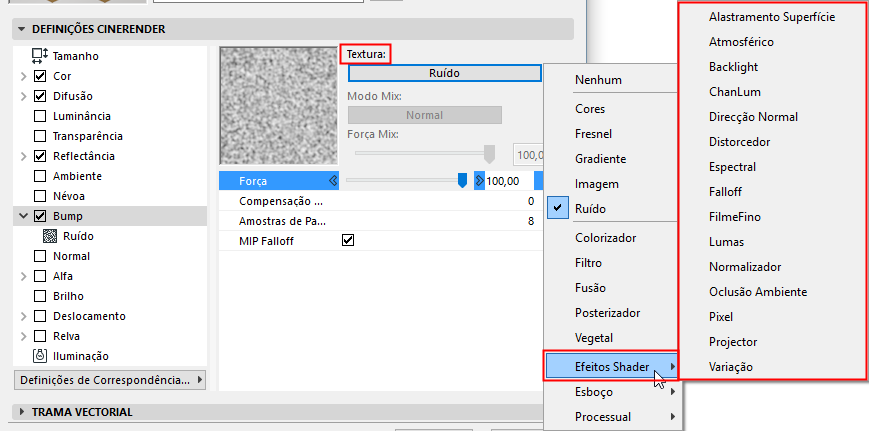The height and width of the screenshot is (431, 869).
Task: Expand the Relva tree item arrow
Action: click(x=23, y=336)
